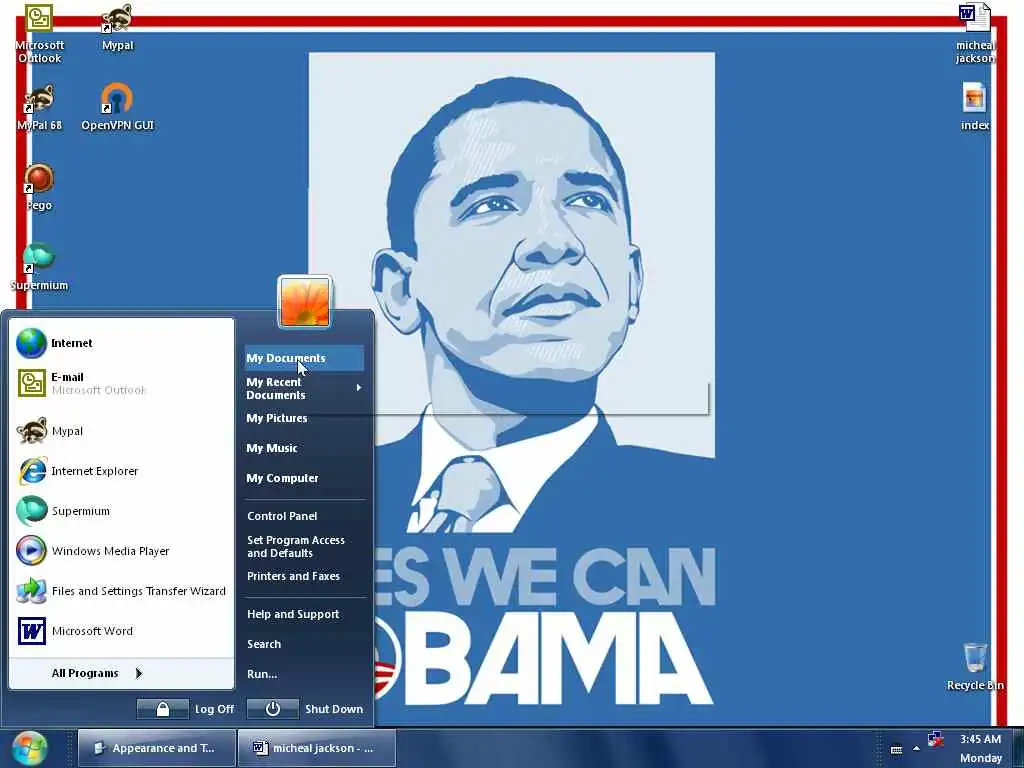The height and width of the screenshot is (768, 1024).
Task: Launch Supermium from Start menu list
Action: pyautogui.click(x=121, y=511)
